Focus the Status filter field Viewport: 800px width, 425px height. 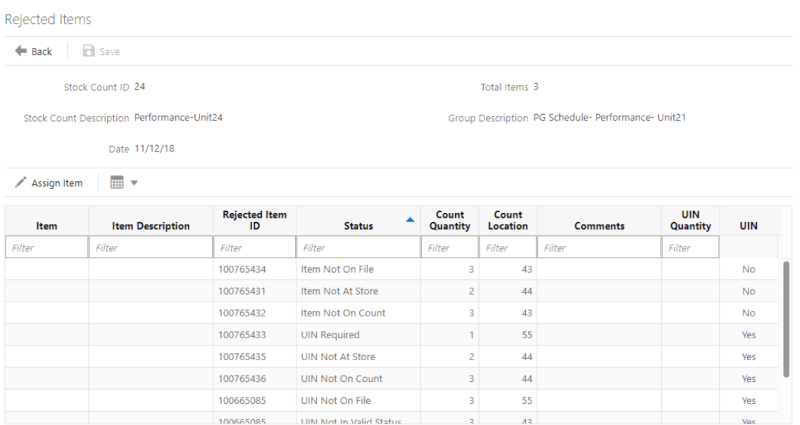[x=358, y=247]
